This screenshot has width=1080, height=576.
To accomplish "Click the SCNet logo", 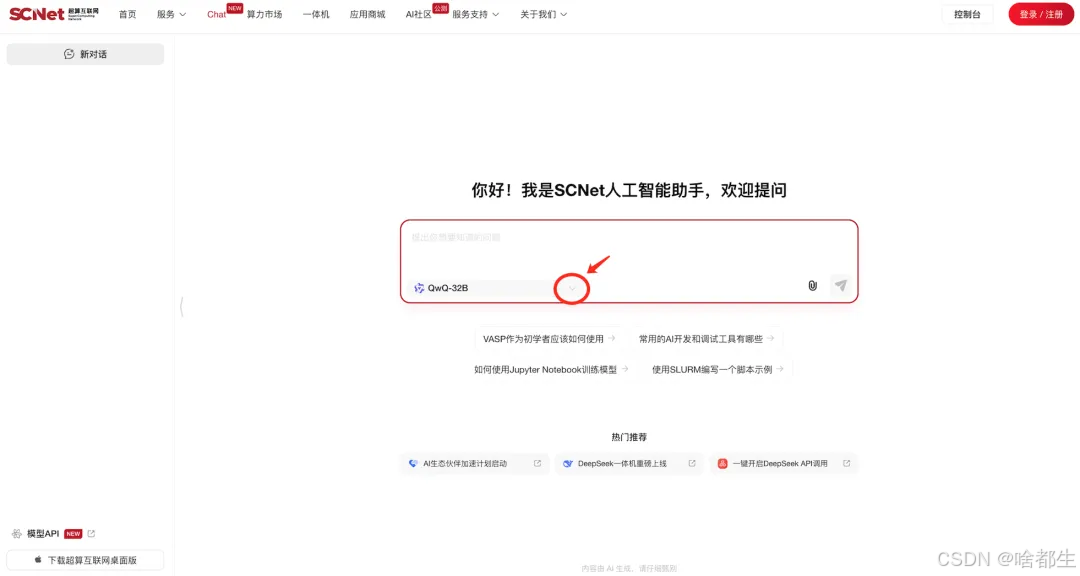I will [x=54, y=14].
